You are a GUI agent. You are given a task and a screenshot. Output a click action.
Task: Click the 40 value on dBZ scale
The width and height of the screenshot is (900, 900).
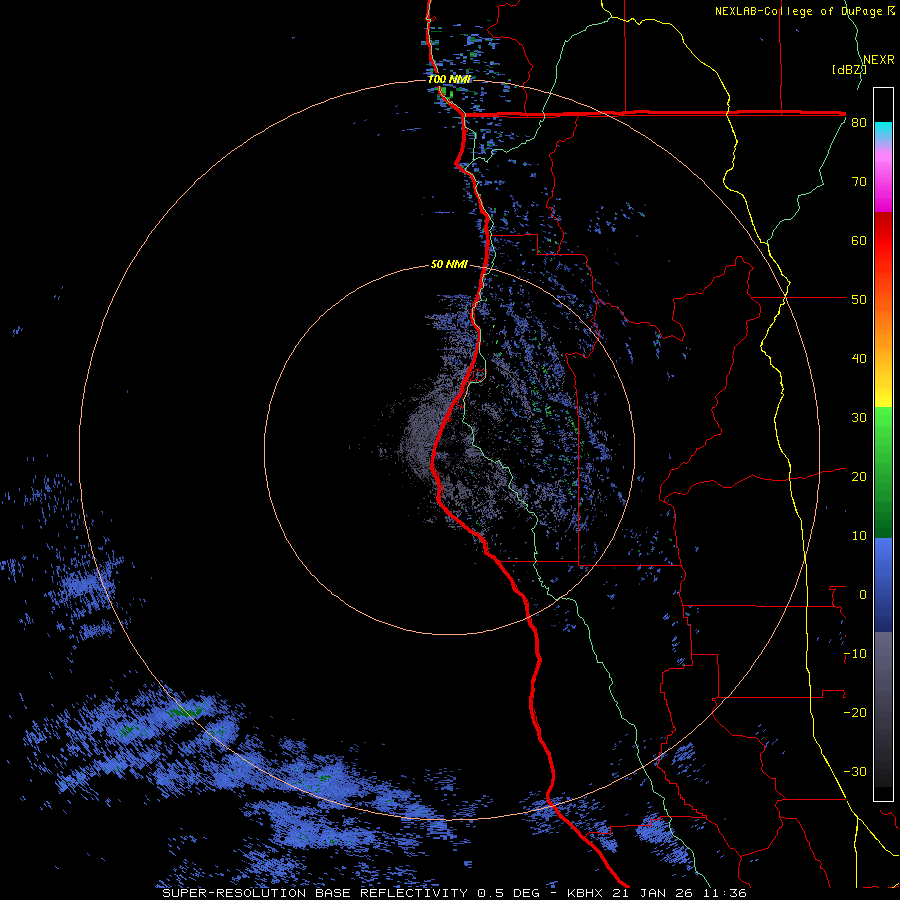[x=859, y=359]
